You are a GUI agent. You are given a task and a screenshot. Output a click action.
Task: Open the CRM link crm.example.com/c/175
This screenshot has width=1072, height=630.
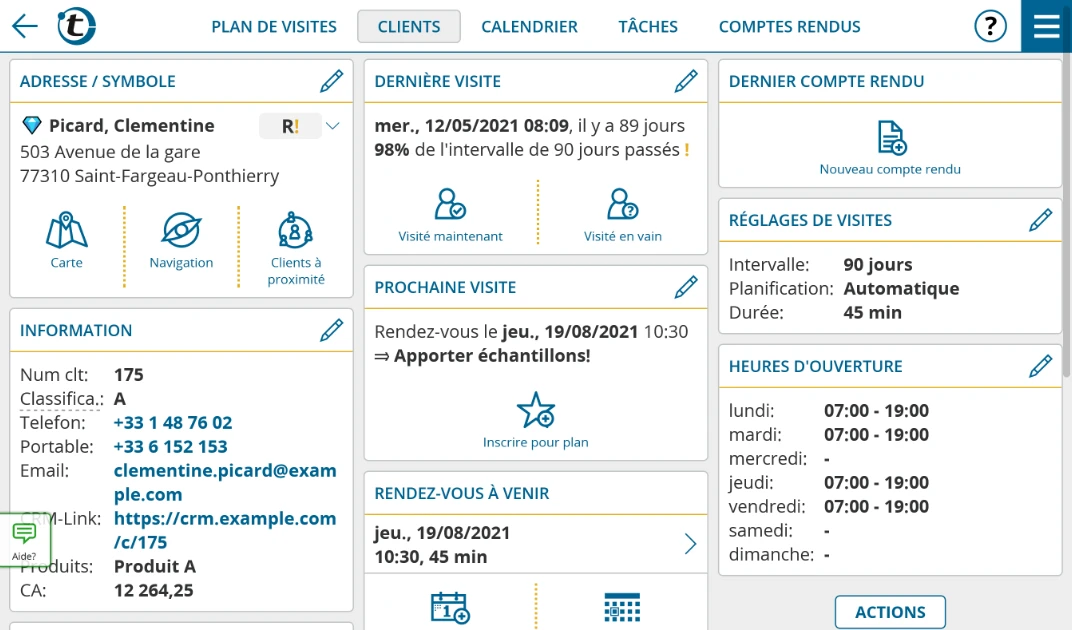click(225, 530)
